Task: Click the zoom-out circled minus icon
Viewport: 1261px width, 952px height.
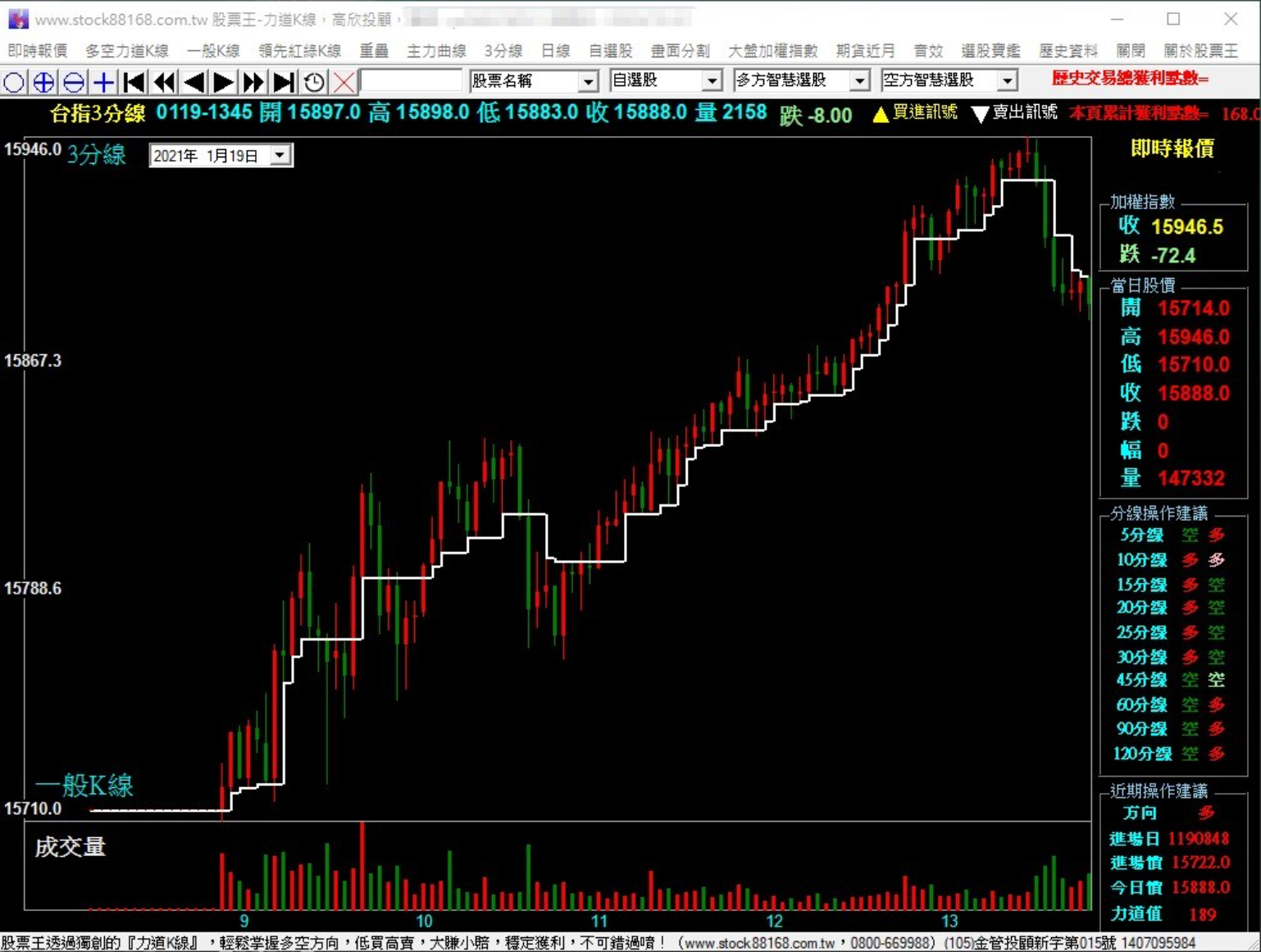Action: tap(74, 82)
